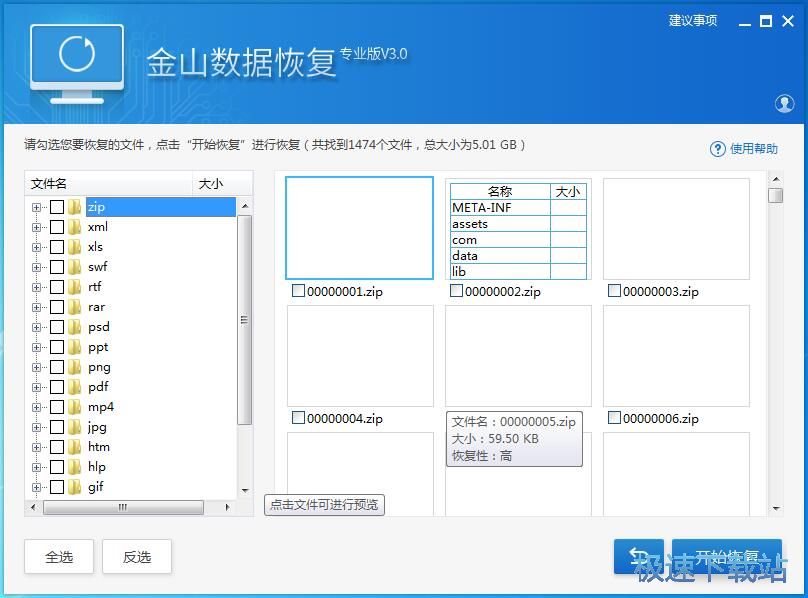808x598 pixels.
Task: Expand the hlp tree node
Action: (x=36, y=467)
